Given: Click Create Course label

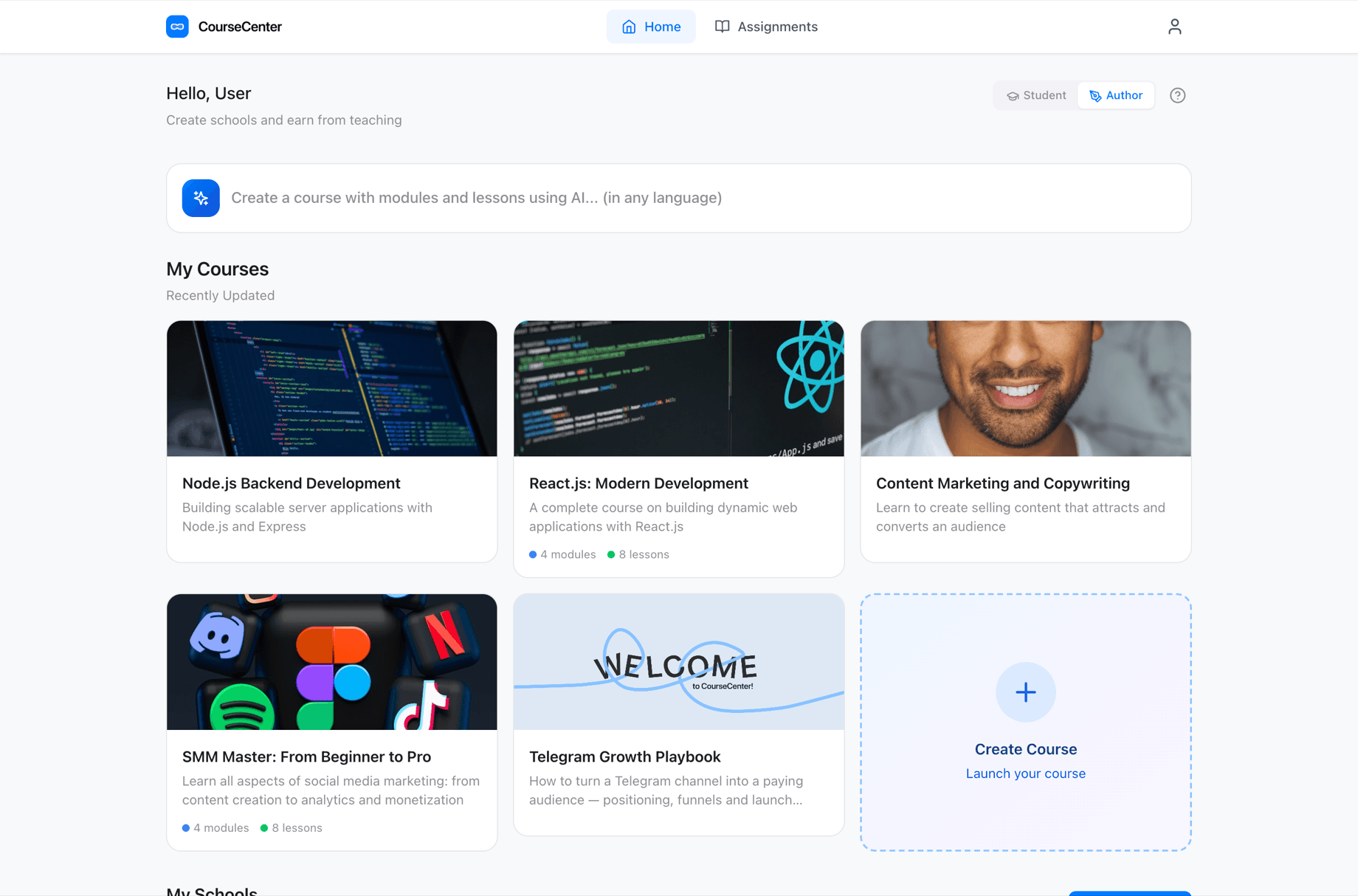Looking at the screenshot, I should coord(1026,749).
